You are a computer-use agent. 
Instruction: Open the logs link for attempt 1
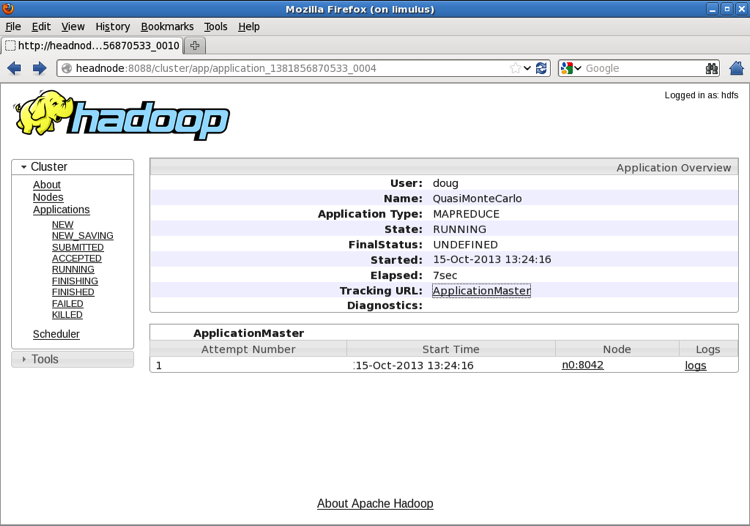[x=695, y=365]
